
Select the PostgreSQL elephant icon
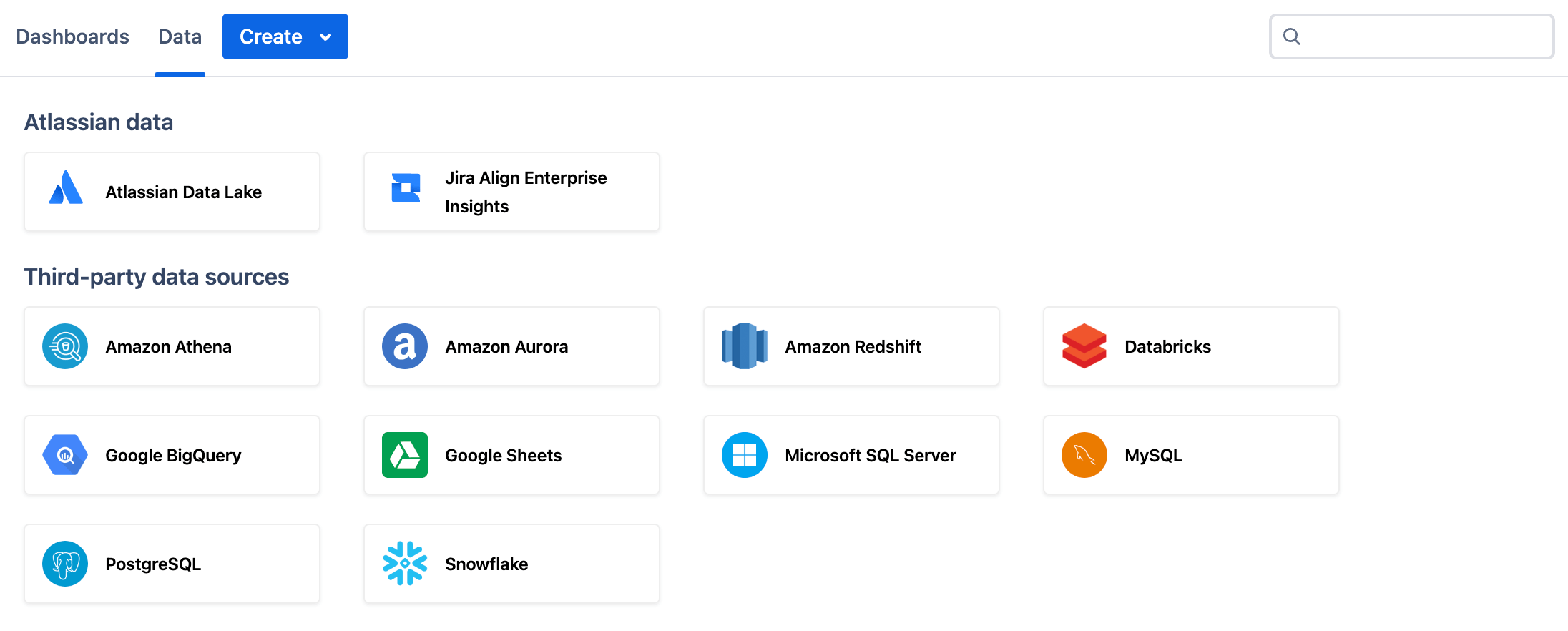pyautogui.click(x=64, y=564)
